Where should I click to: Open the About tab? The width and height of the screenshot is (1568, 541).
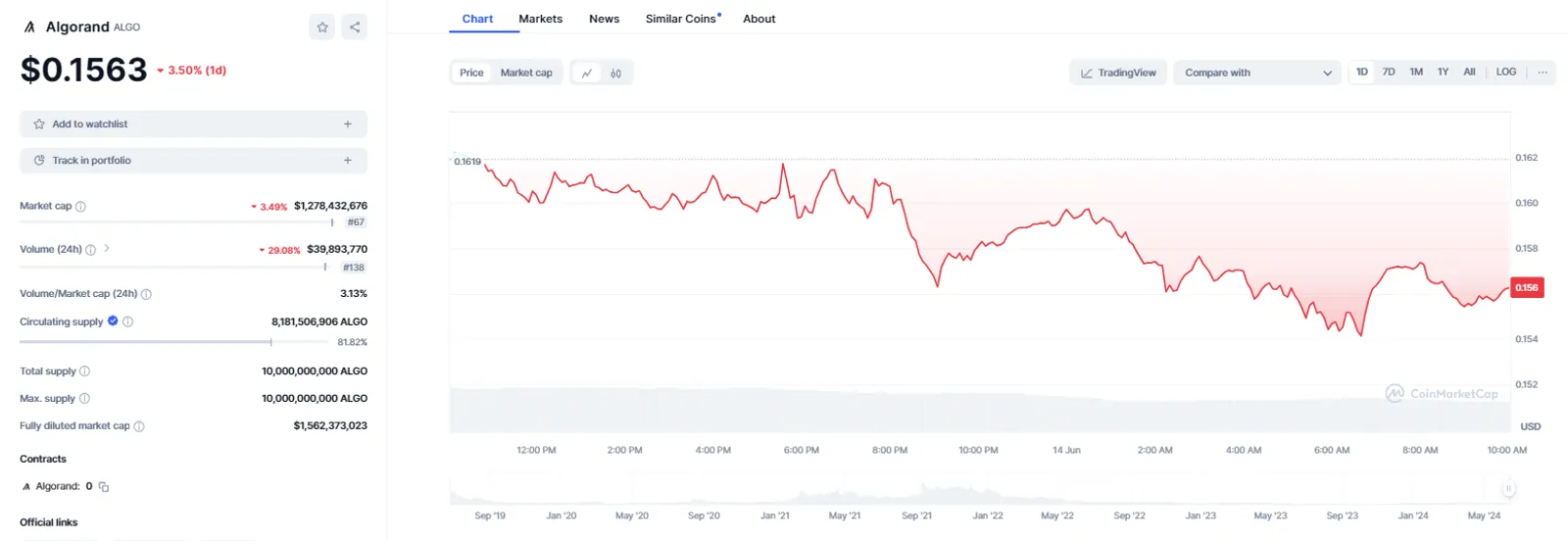(x=759, y=19)
